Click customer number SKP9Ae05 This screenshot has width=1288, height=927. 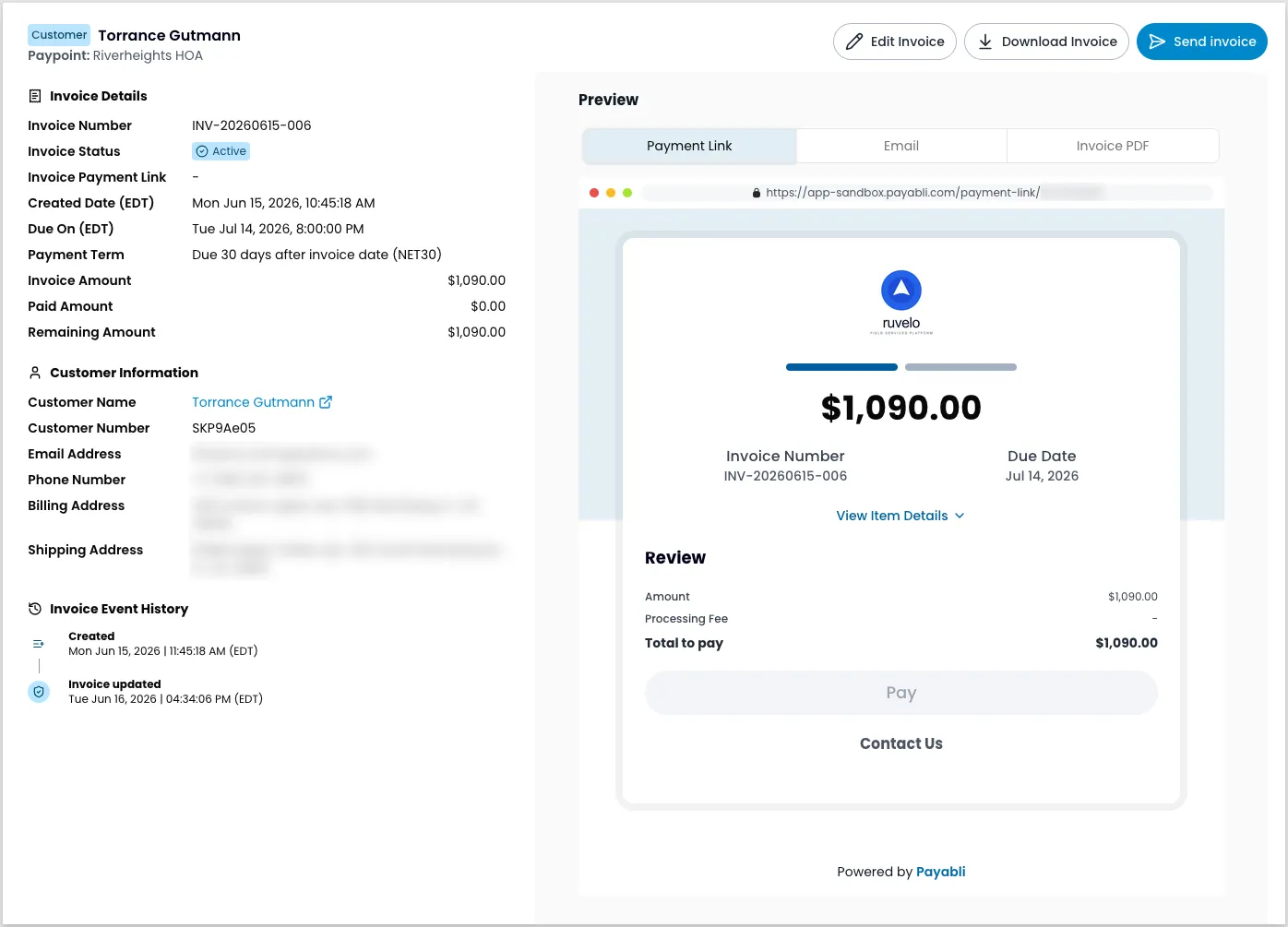coord(224,428)
